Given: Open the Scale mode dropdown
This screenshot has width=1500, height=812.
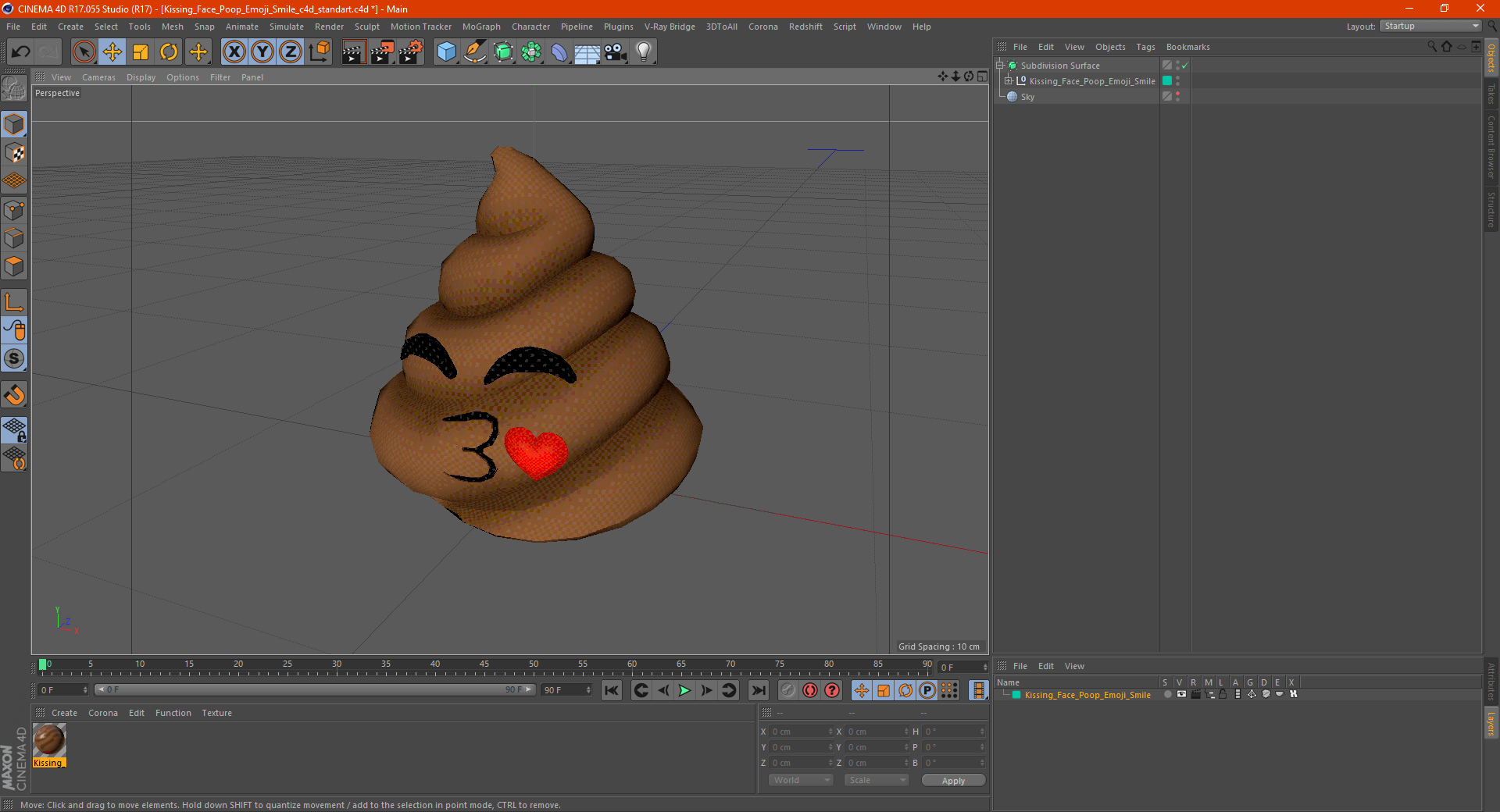Looking at the screenshot, I should pos(877,780).
